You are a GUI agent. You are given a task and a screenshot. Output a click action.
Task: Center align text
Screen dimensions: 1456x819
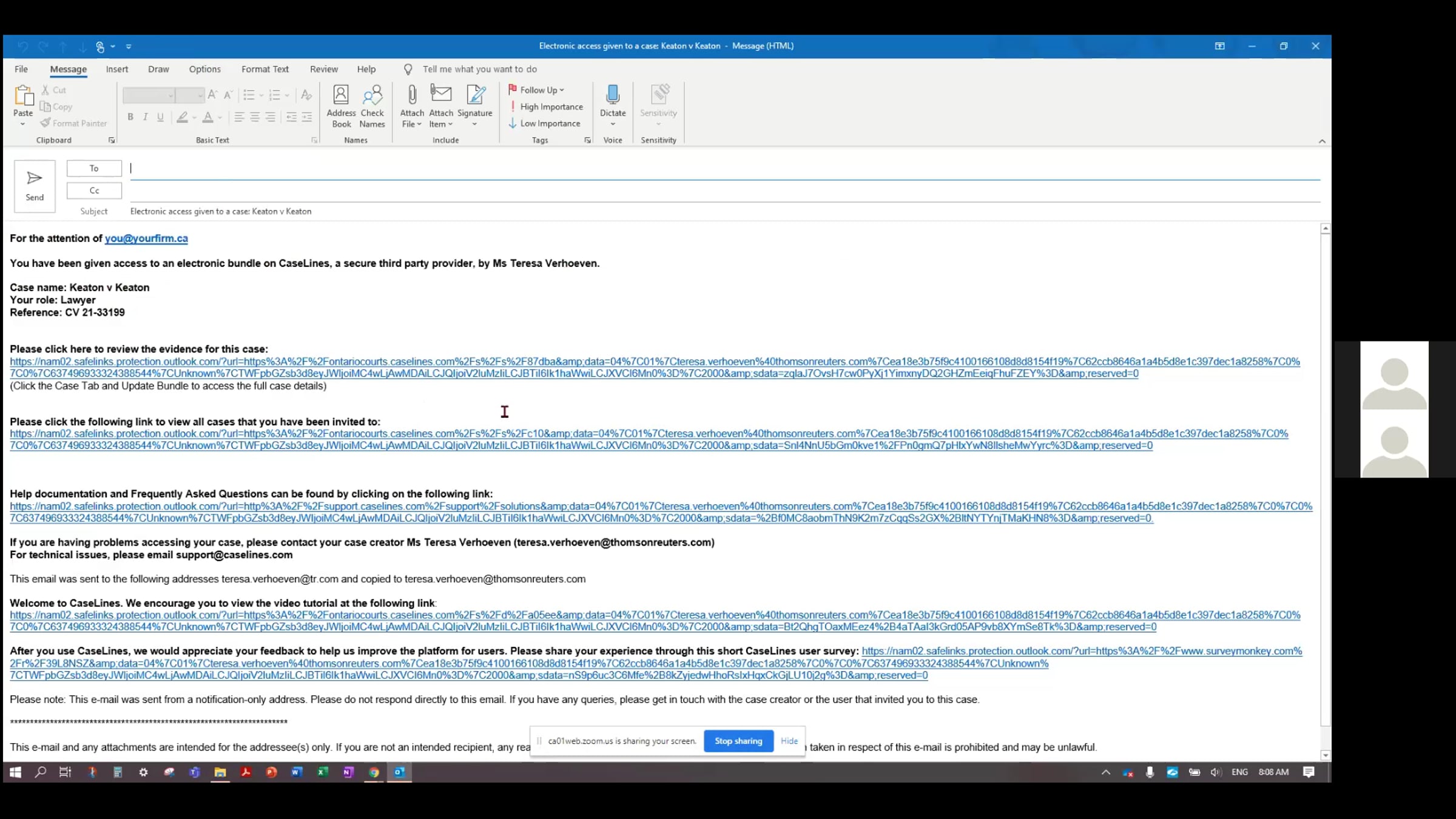click(x=255, y=117)
